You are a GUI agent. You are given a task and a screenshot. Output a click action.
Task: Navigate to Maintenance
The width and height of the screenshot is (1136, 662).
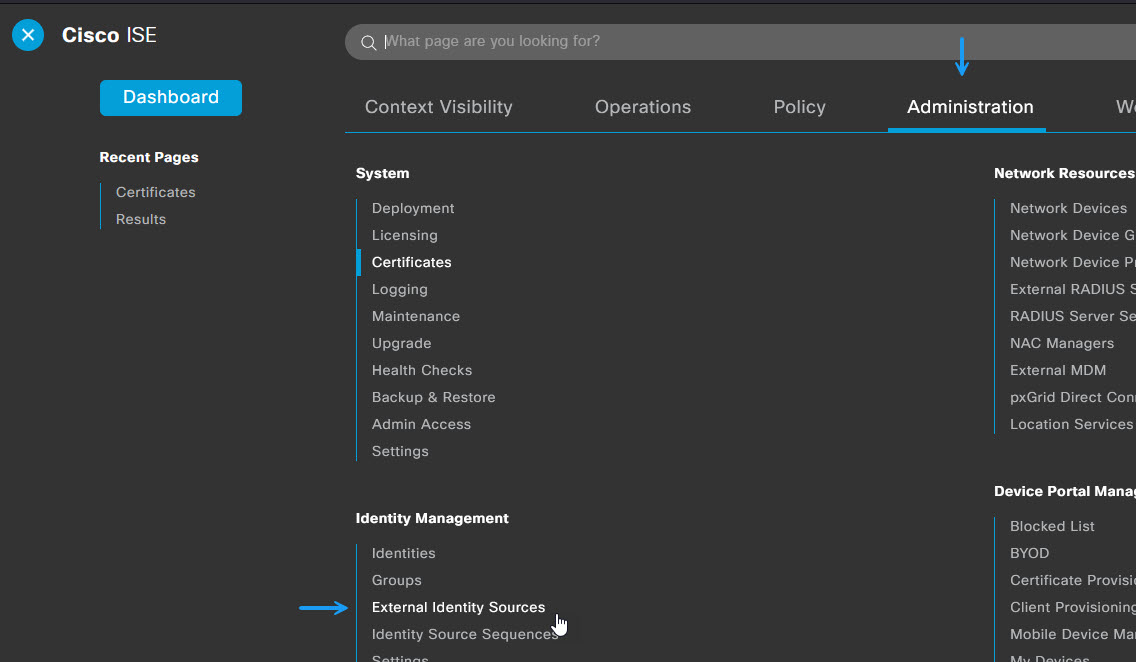(416, 316)
